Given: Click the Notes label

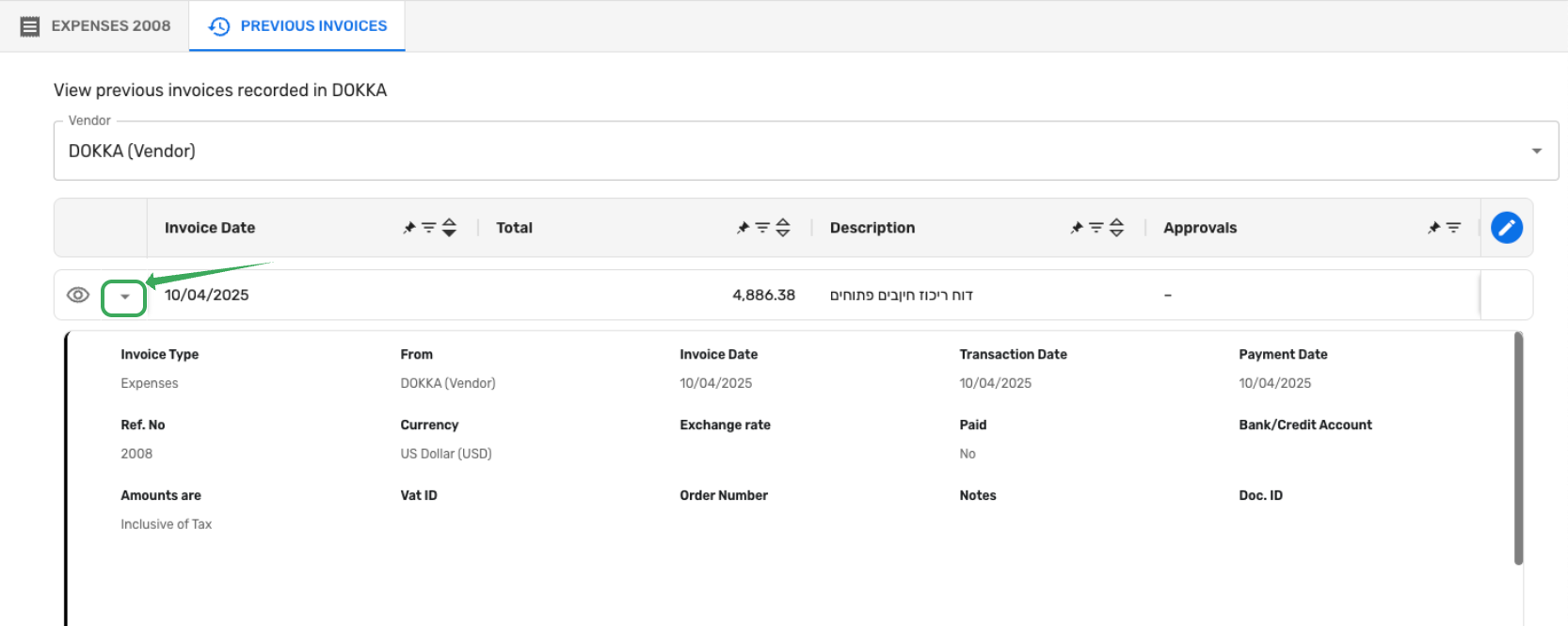Looking at the screenshot, I should [978, 495].
